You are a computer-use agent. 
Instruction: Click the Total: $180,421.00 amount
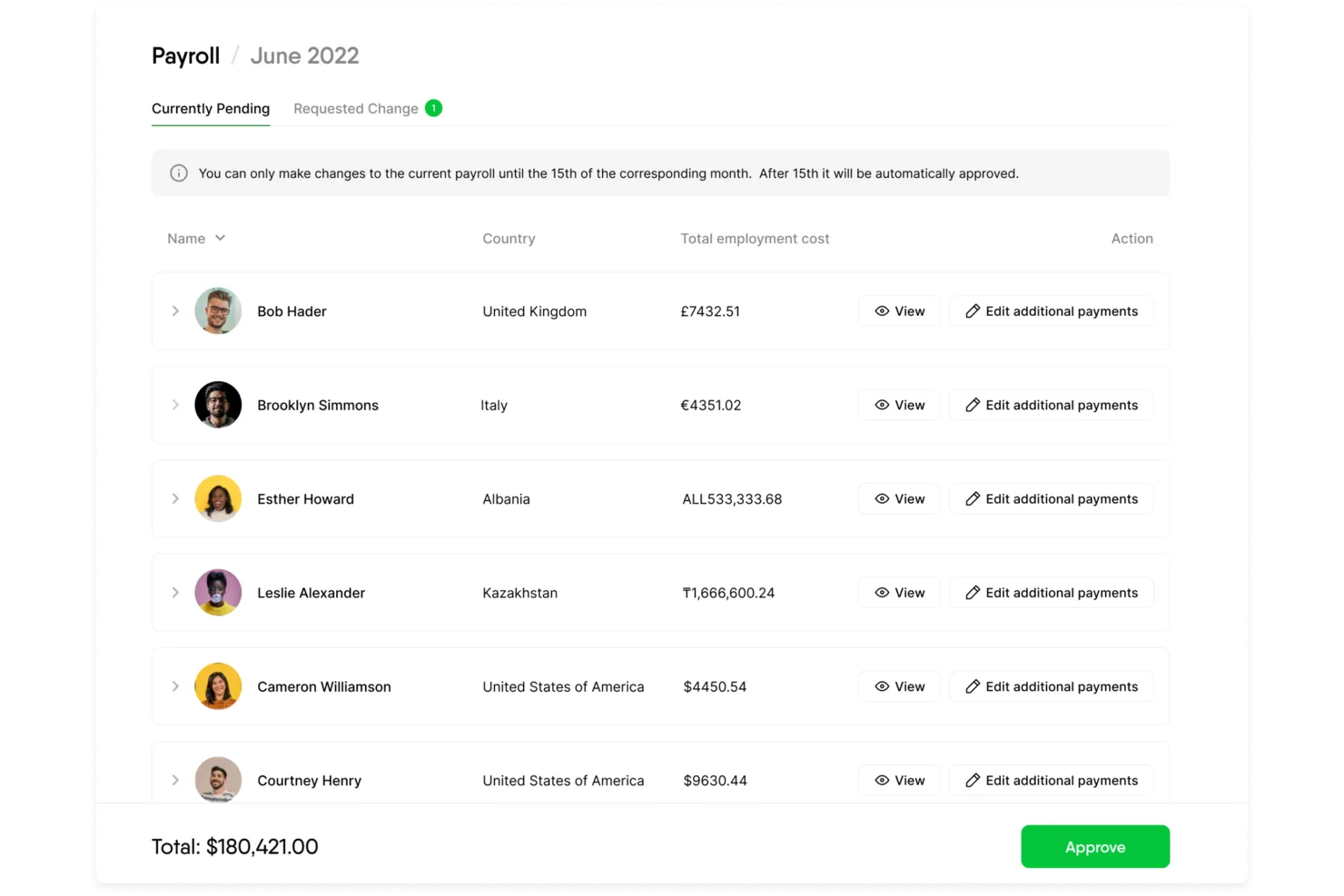tap(234, 847)
